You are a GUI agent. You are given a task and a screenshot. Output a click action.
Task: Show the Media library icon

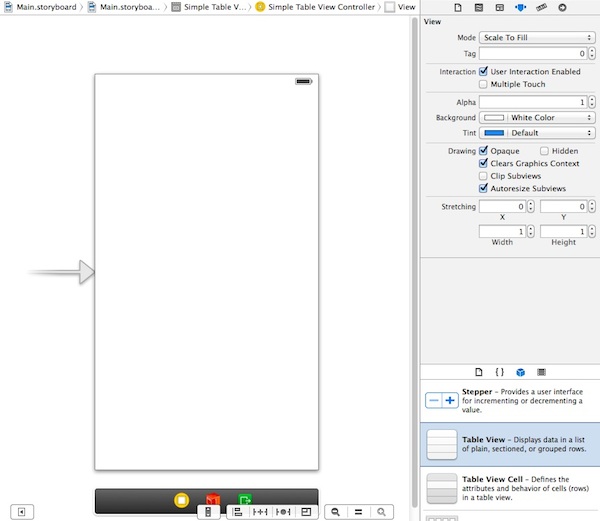tap(541, 371)
